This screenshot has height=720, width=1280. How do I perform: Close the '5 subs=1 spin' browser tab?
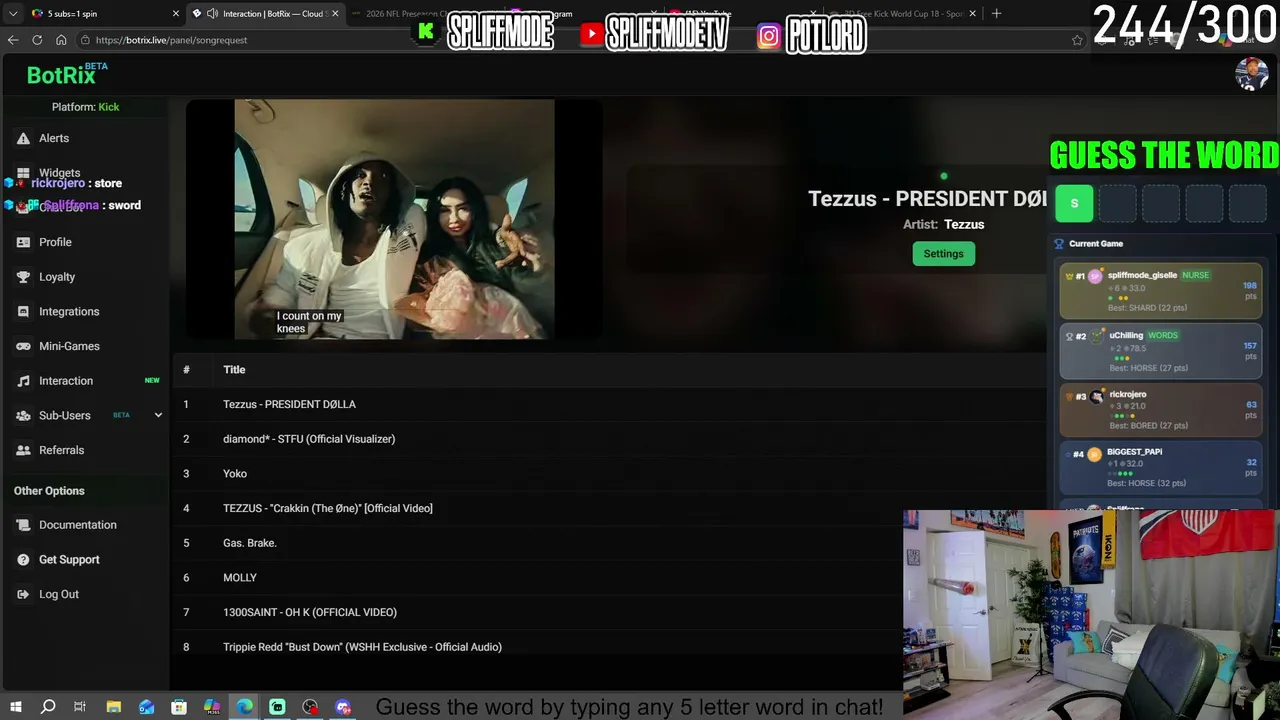tap(176, 14)
